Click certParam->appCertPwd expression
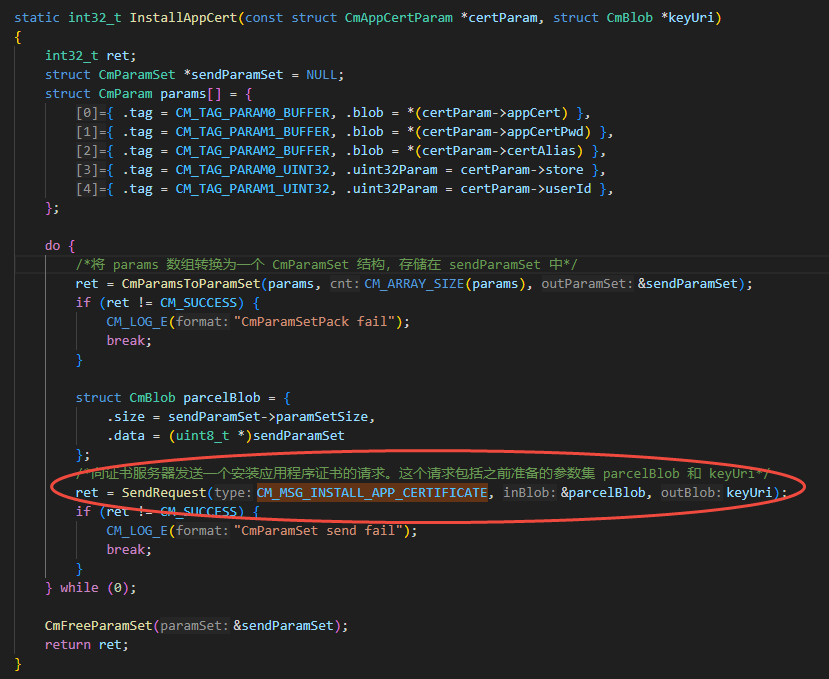The width and height of the screenshot is (829, 679). (502, 132)
